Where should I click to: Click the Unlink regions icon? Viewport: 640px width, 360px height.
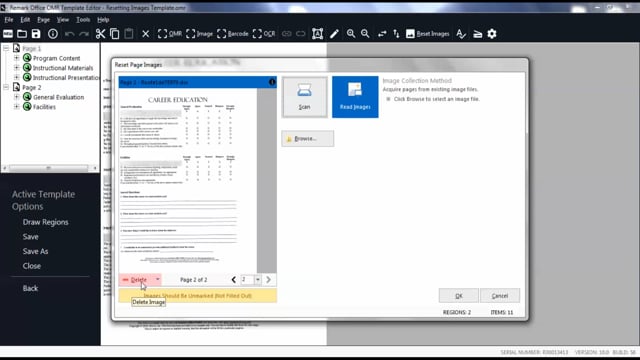click(300, 34)
